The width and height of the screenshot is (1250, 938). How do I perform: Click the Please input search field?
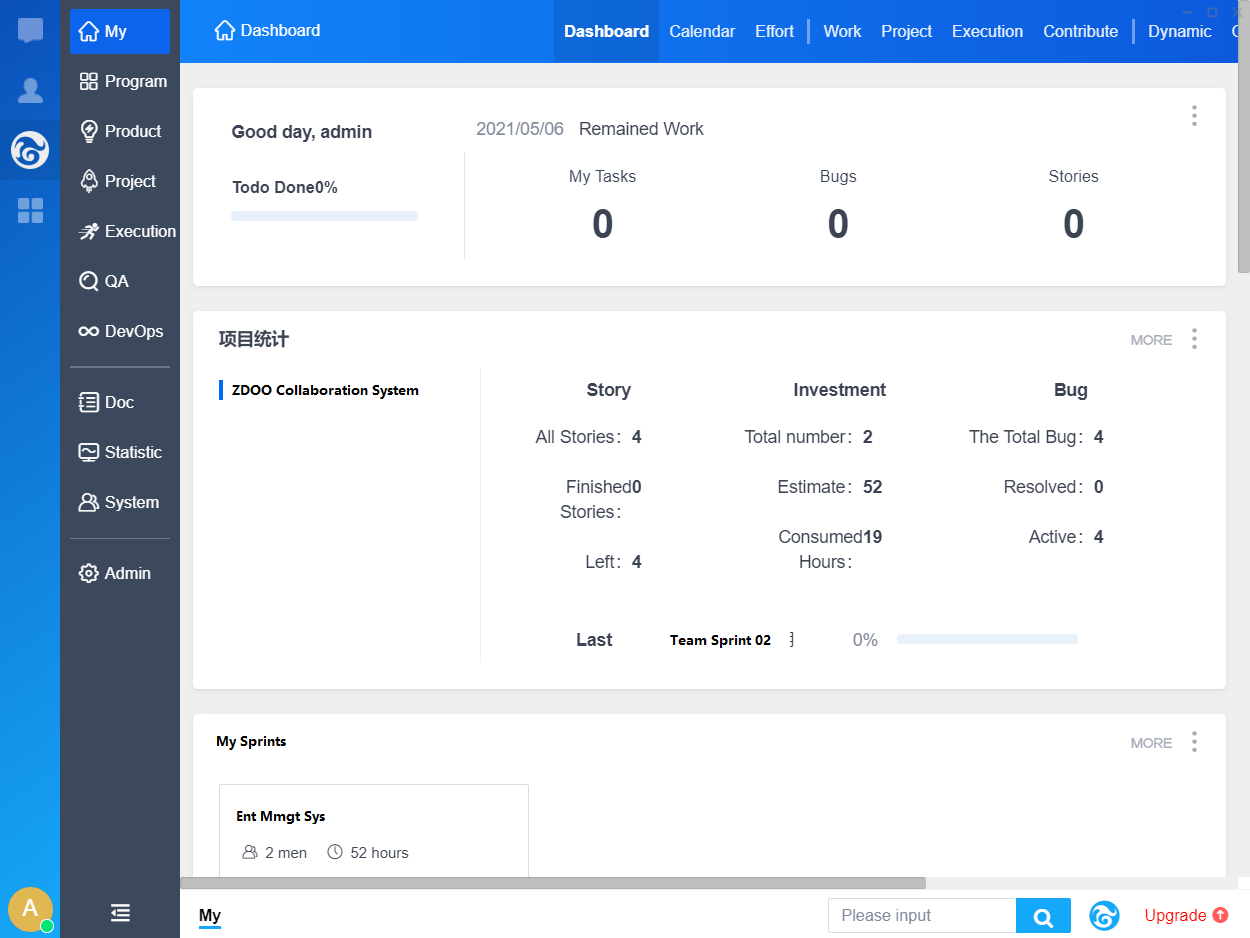pos(922,916)
